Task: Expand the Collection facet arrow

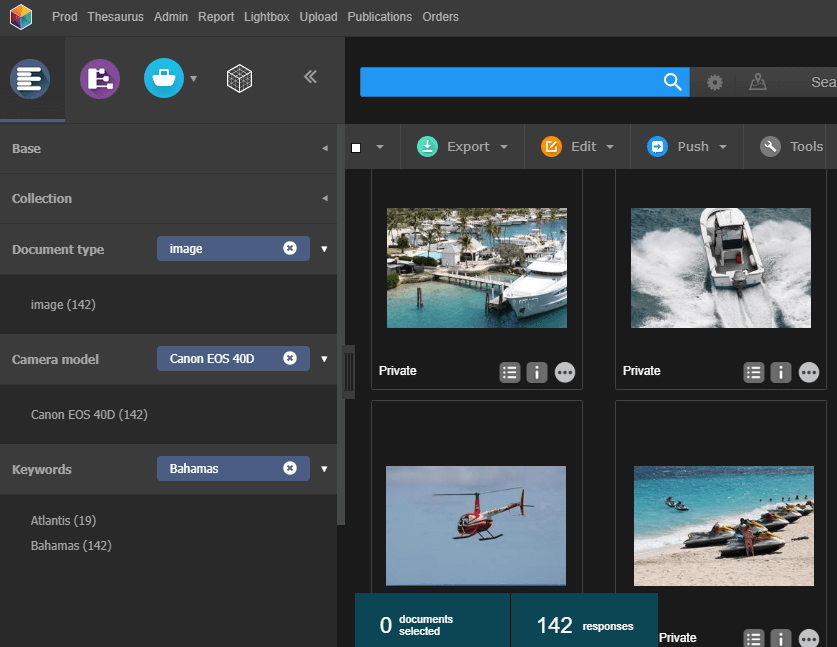Action: (325, 198)
